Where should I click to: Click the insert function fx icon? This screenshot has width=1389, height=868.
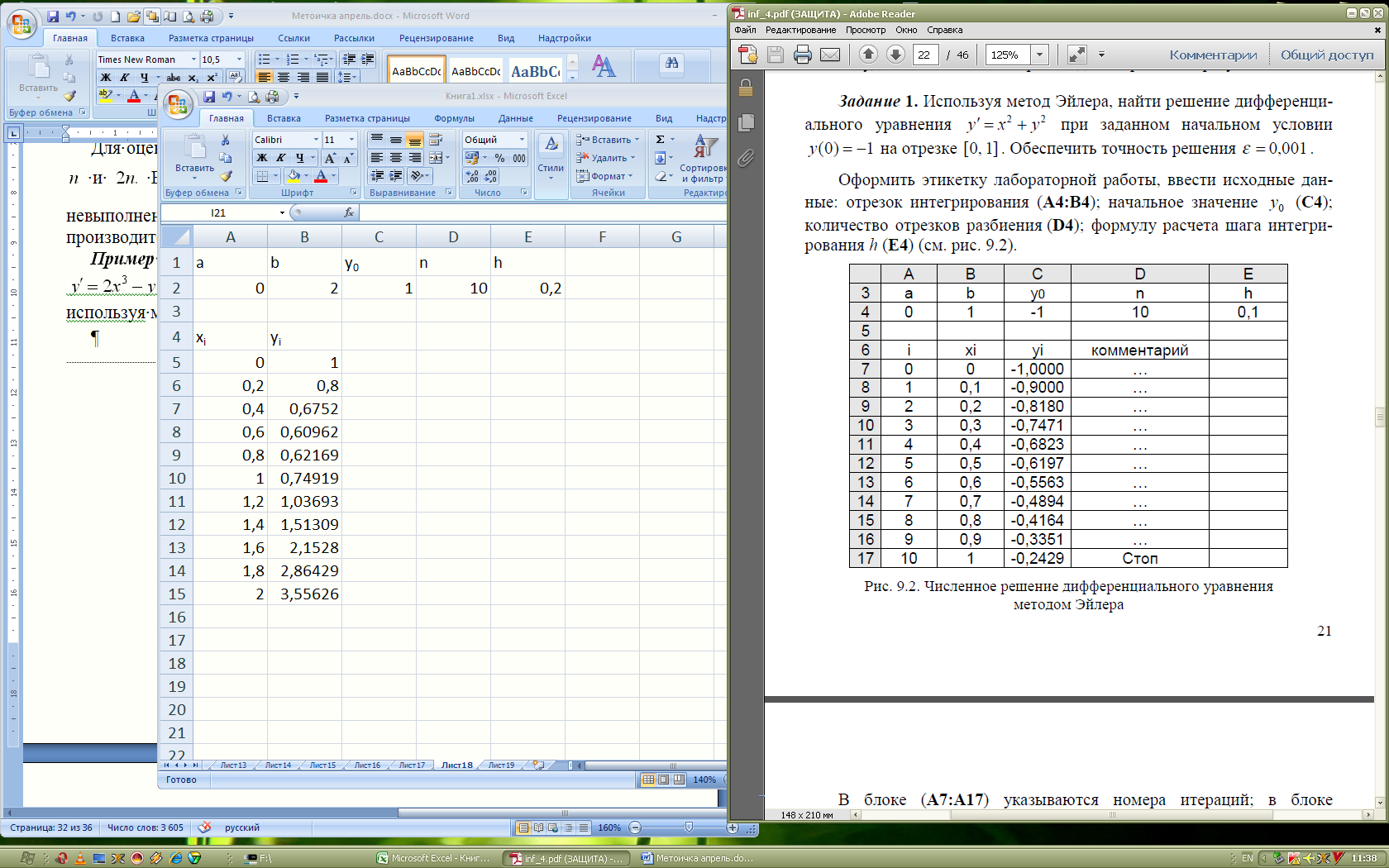[349, 212]
